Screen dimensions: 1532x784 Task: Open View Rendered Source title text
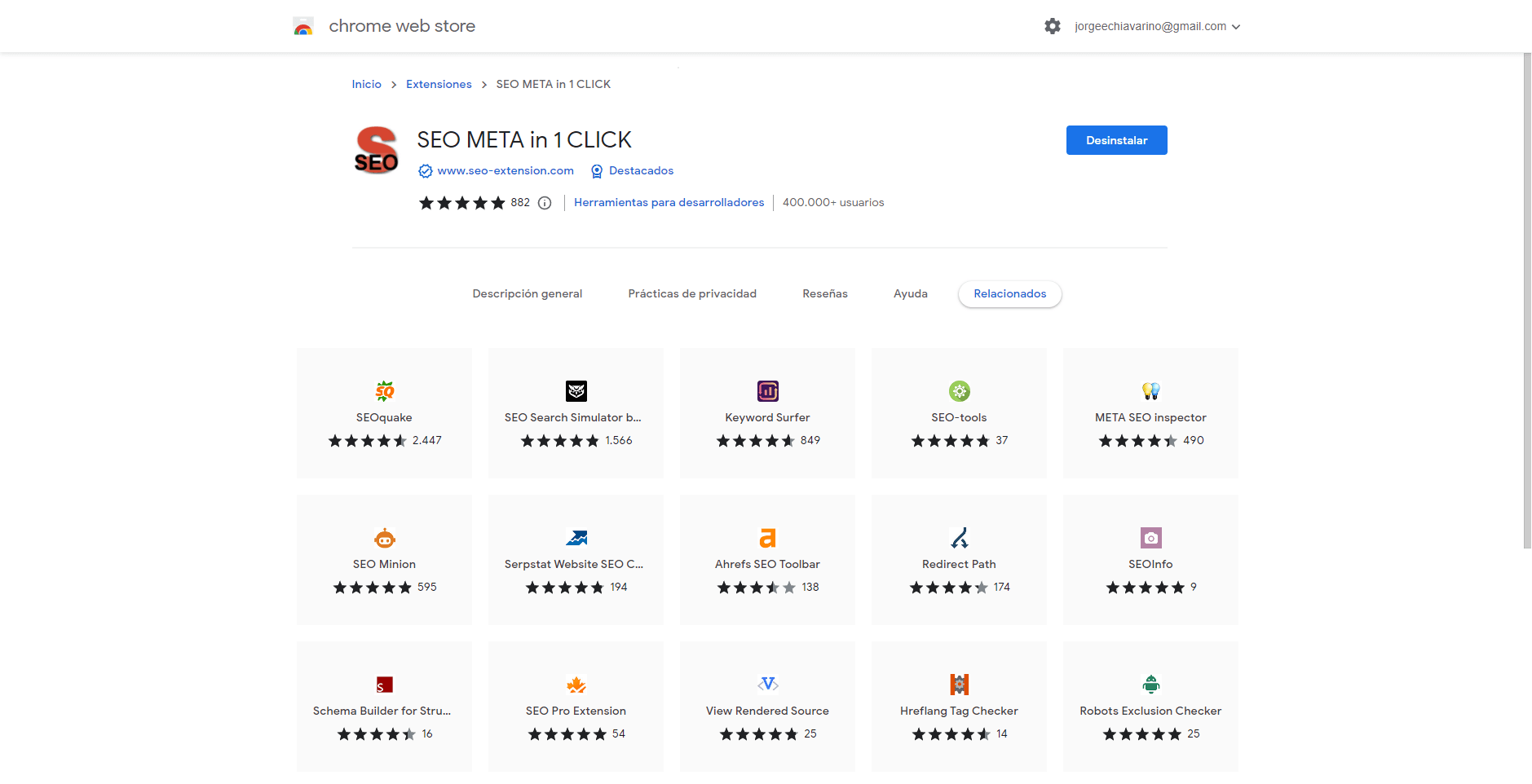point(767,711)
